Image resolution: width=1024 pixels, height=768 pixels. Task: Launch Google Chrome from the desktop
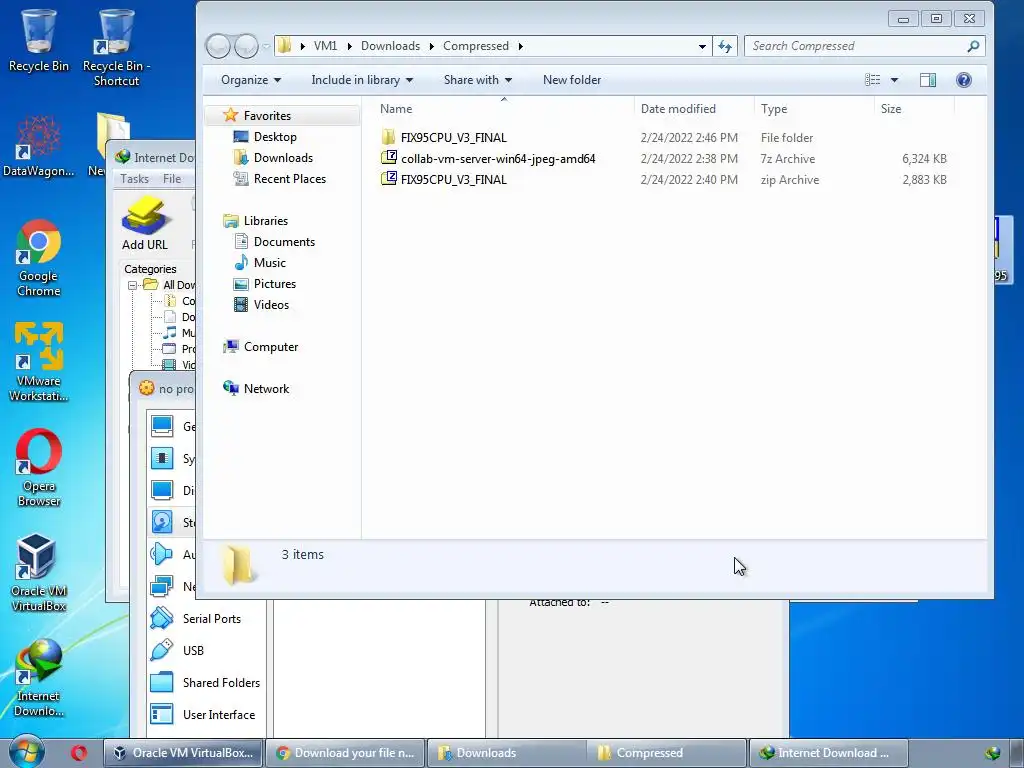39,258
